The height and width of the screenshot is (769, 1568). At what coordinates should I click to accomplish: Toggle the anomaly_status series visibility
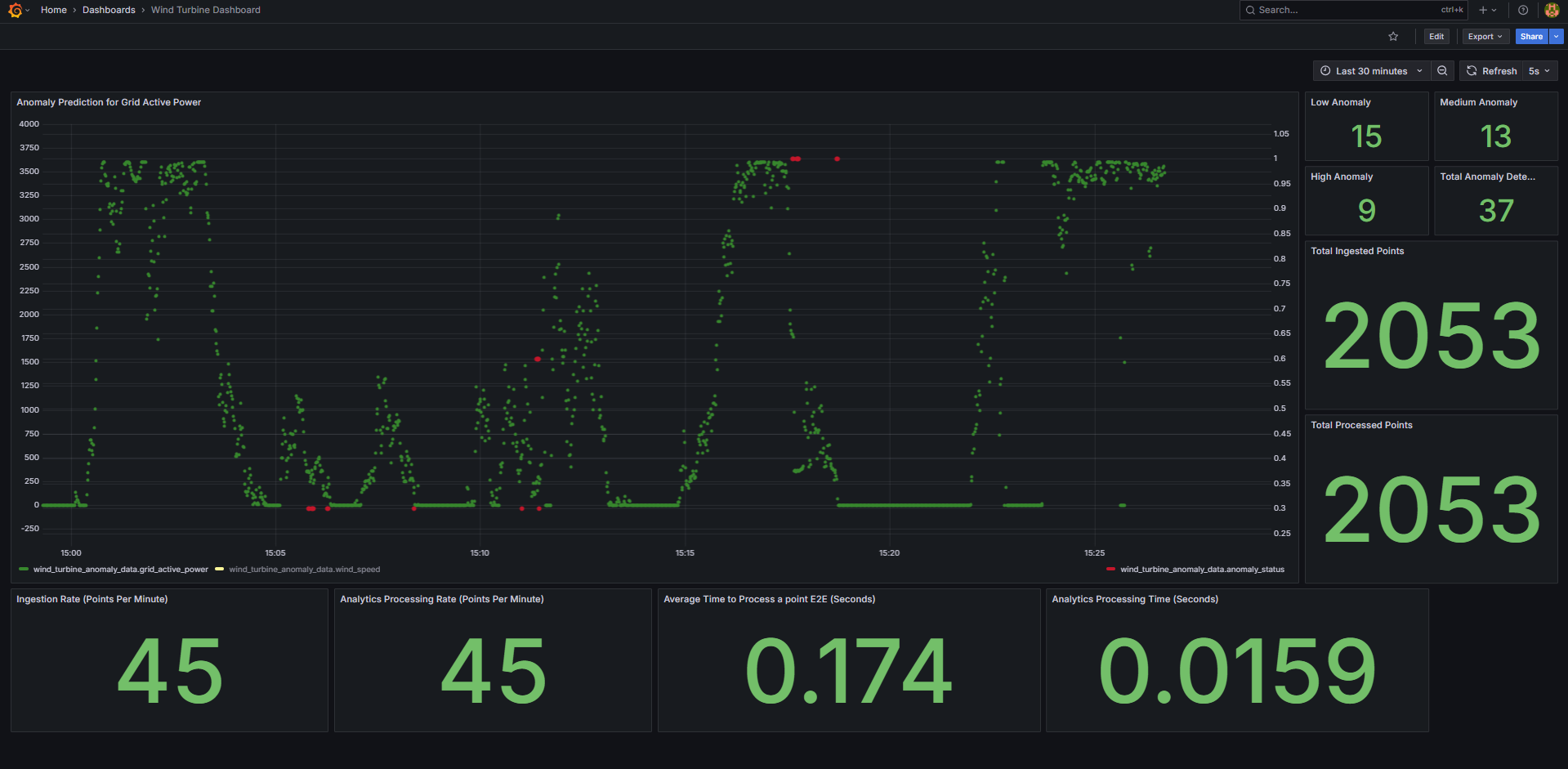point(1203,569)
